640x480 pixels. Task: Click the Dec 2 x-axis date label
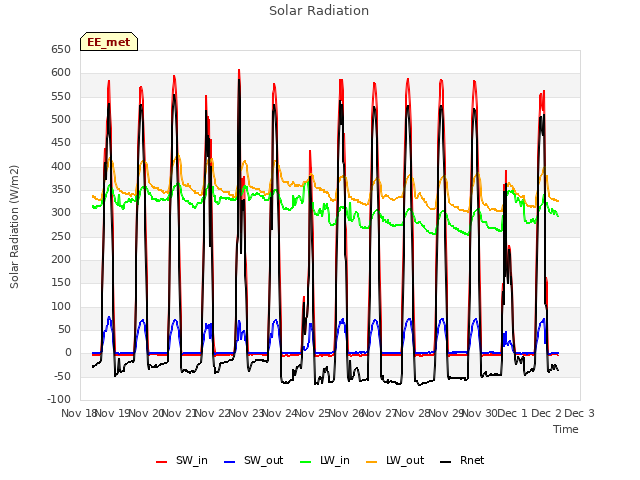point(547,413)
